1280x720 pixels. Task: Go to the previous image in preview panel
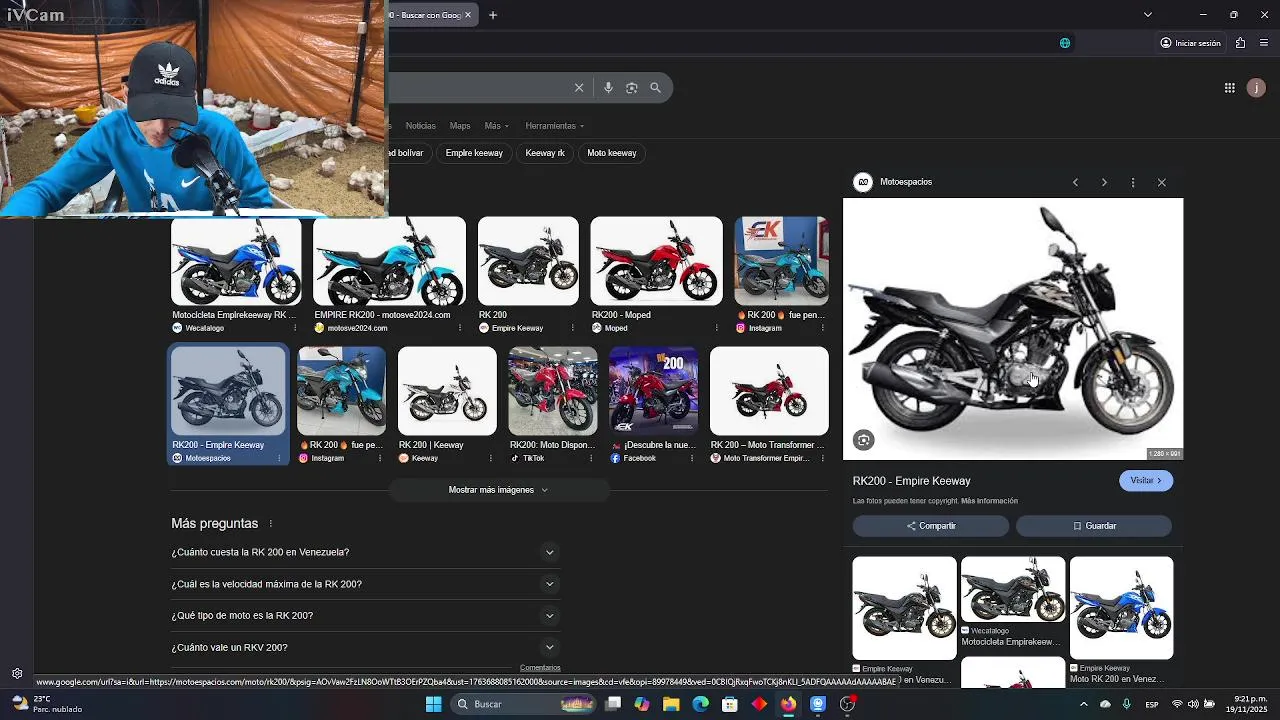click(x=1075, y=182)
